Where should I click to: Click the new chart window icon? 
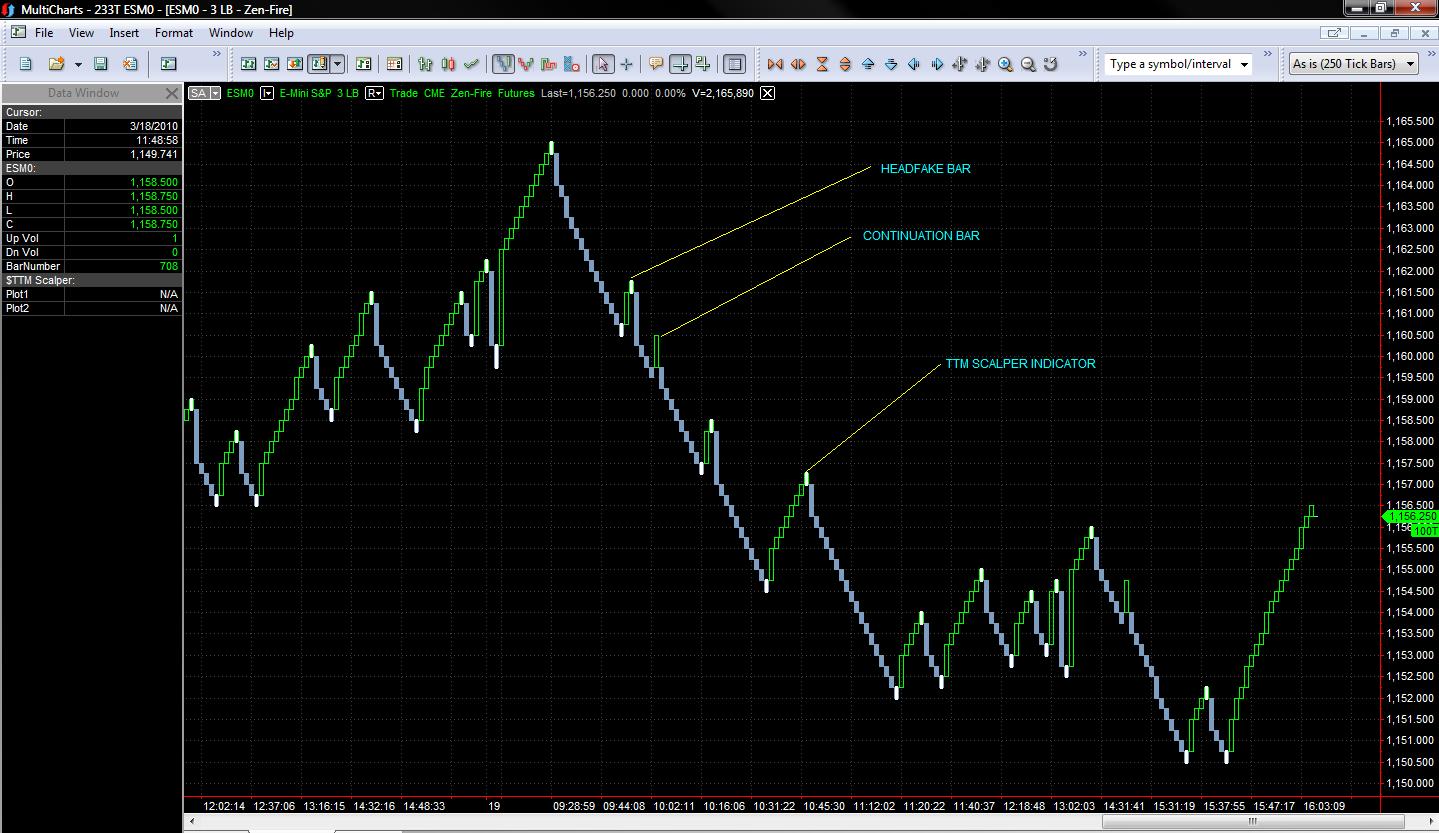coord(168,64)
